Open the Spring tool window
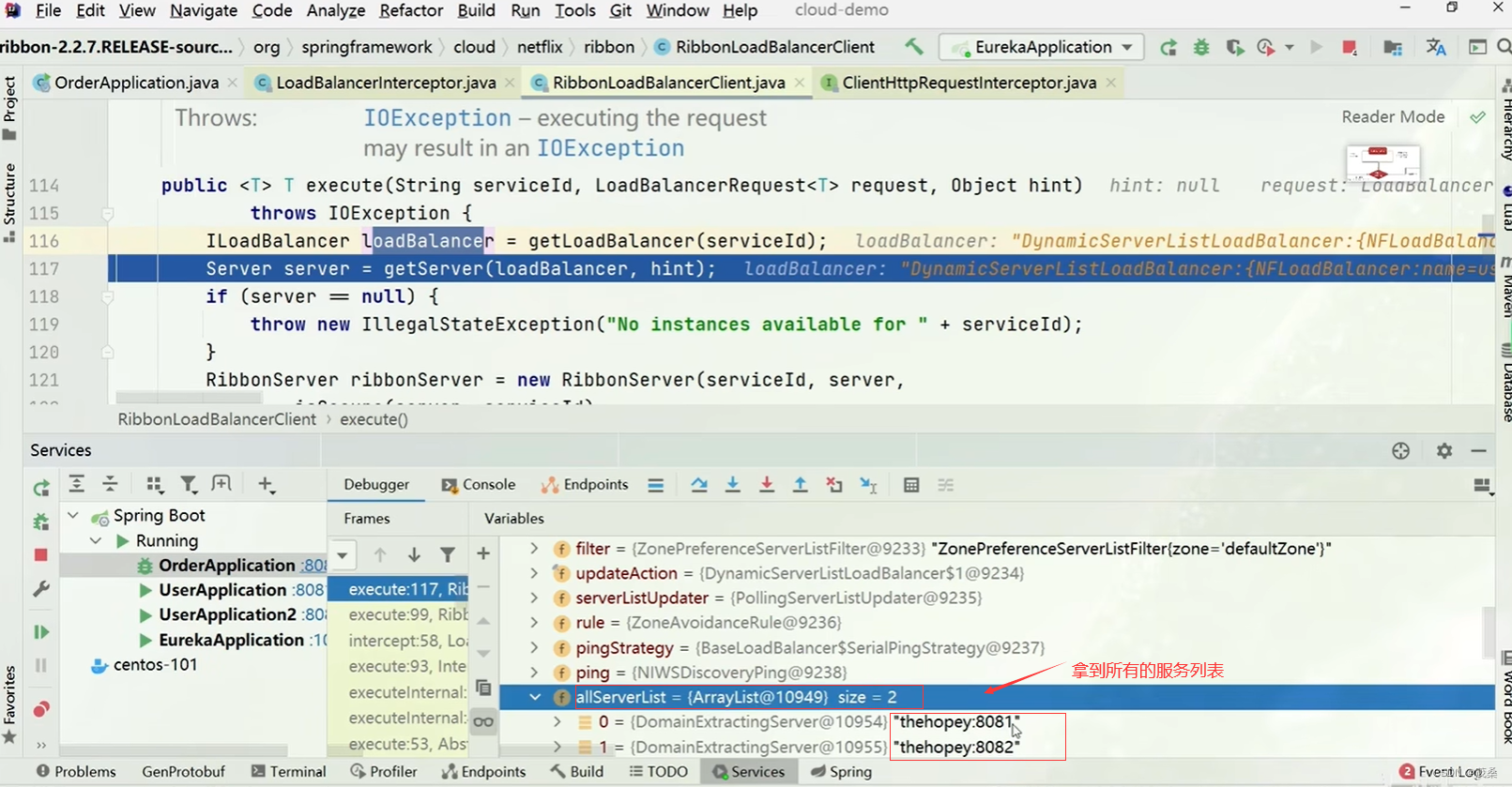This screenshot has width=1512, height=787. point(841,772)
